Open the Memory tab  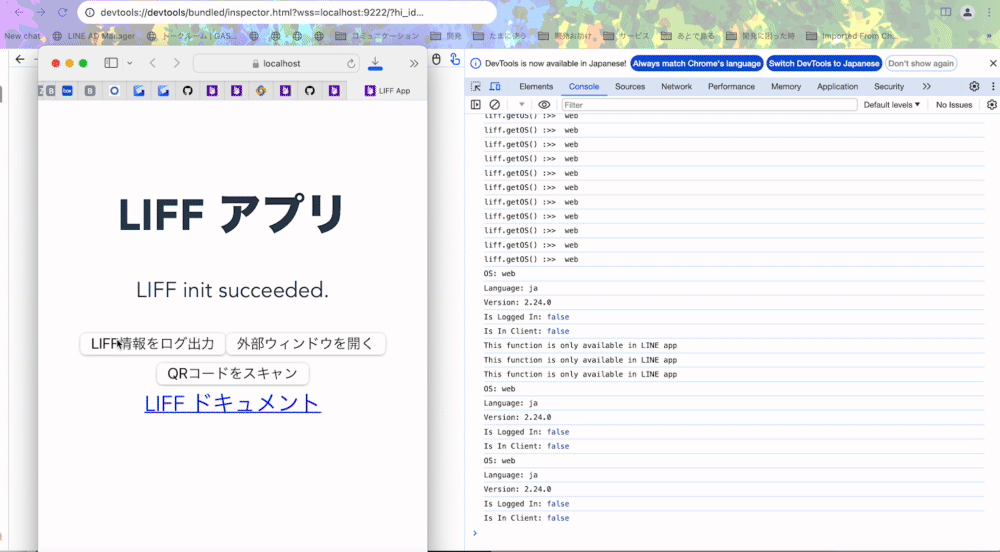[786, 87]
